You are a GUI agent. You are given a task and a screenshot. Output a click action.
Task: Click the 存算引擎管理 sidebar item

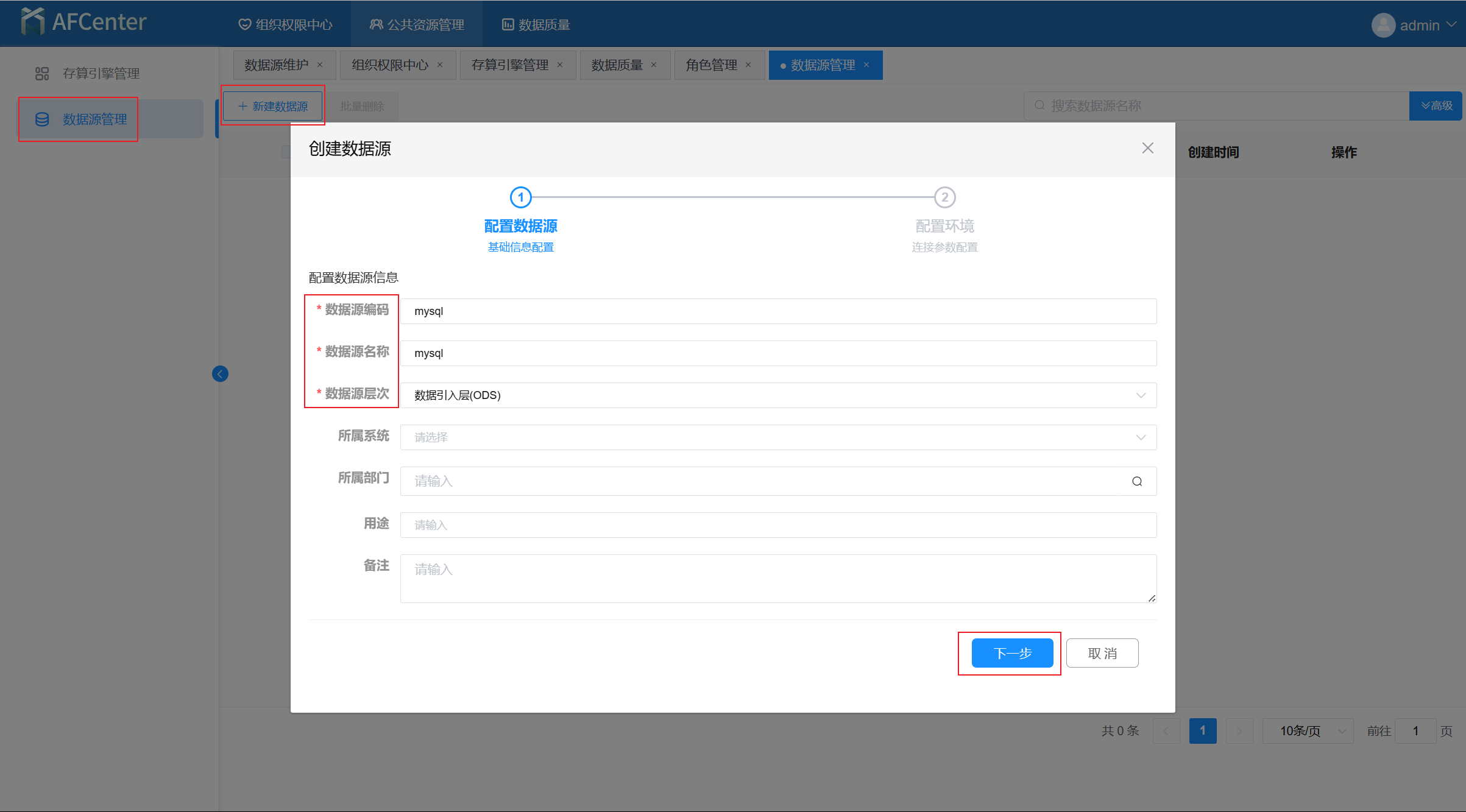point(101,74)
